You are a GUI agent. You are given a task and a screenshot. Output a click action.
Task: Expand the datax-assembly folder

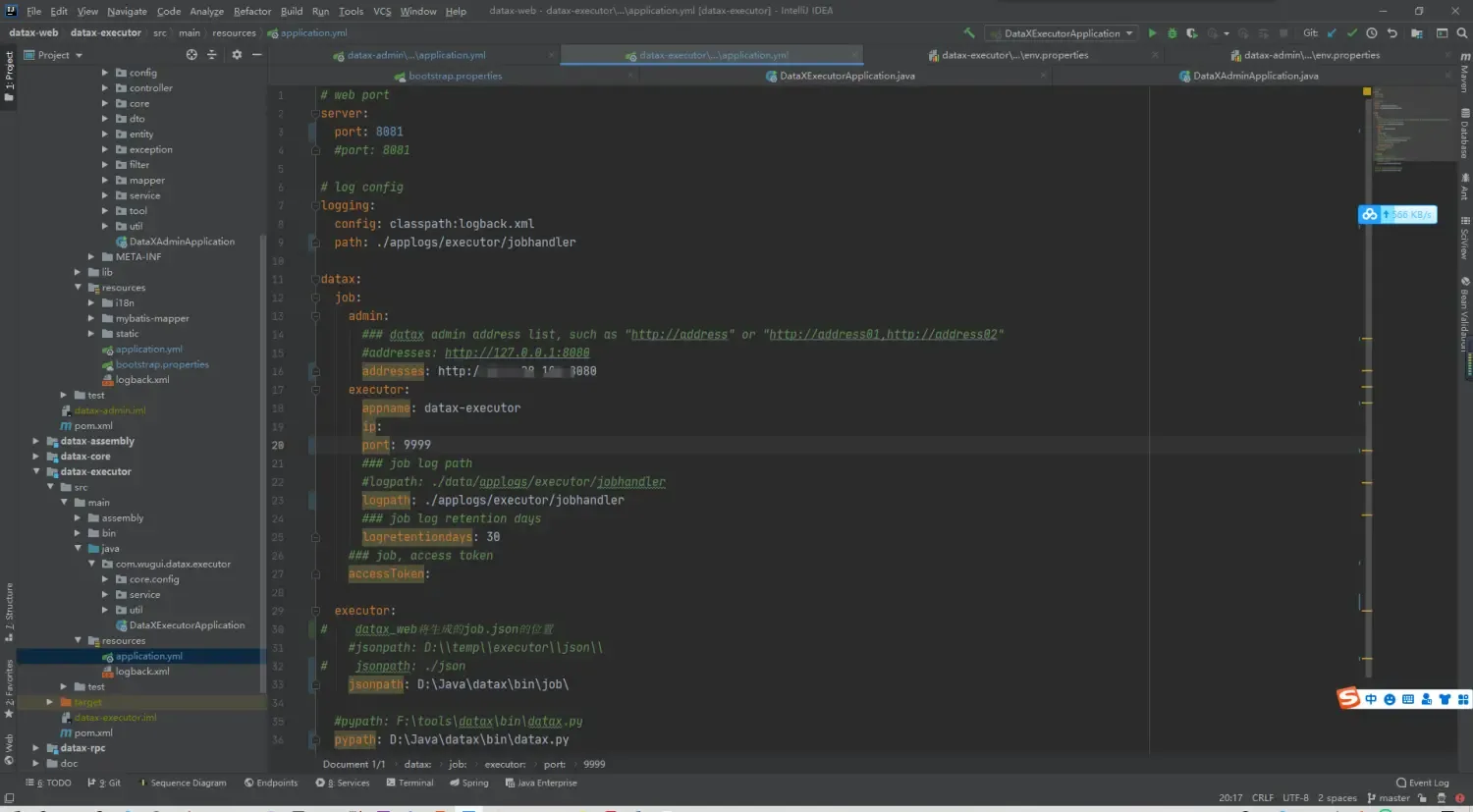pyautogui.click(x=36, y=441)
